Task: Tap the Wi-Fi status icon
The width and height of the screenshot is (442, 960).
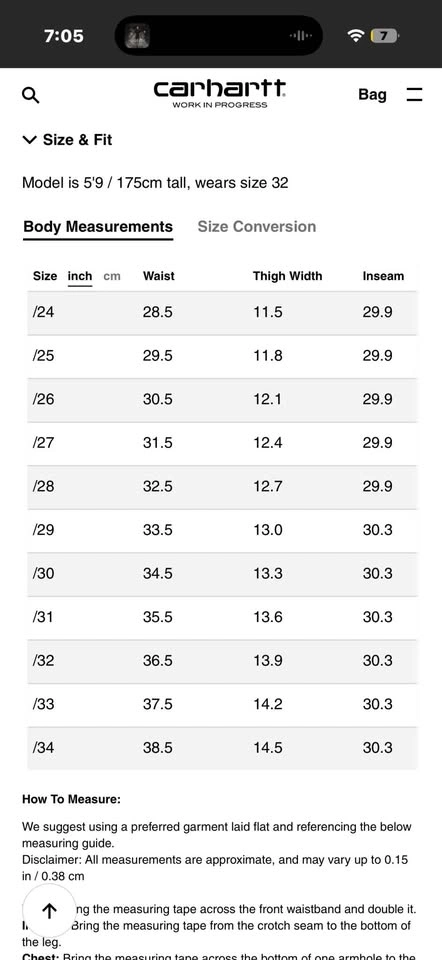Action: pos(355,36)
